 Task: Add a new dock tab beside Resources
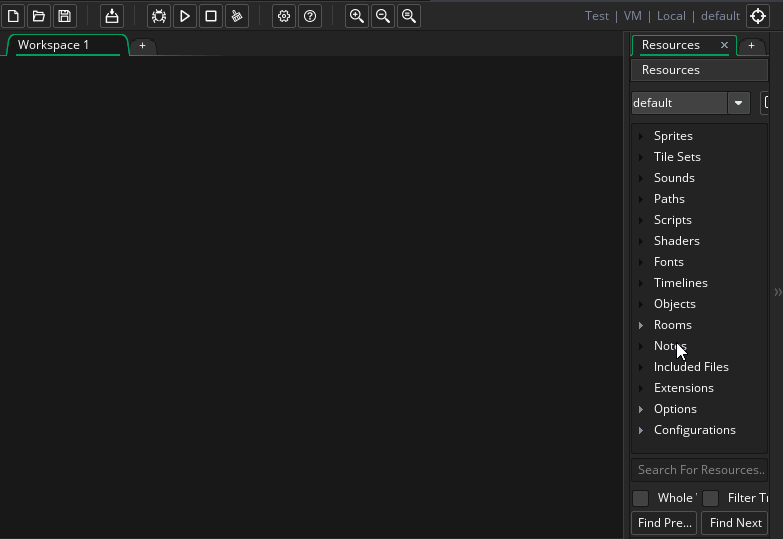tap(751, 45)
